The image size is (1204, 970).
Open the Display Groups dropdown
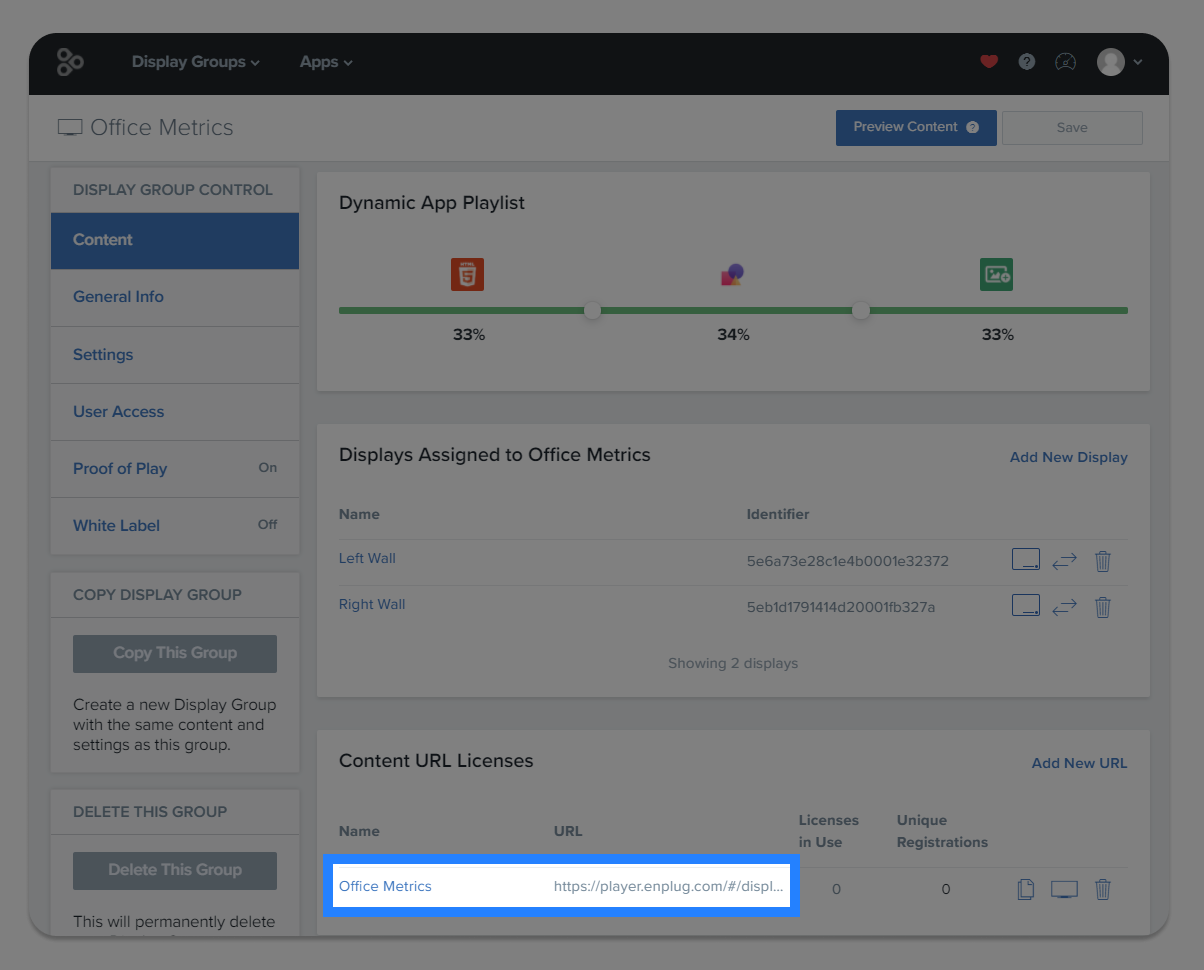196,62
